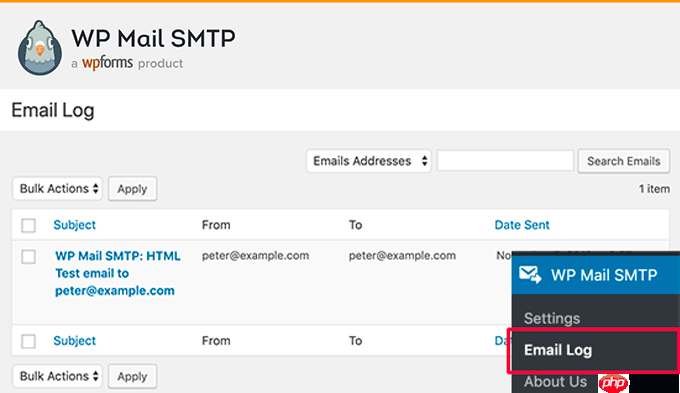Expand the bottom Bulk Actions dropdown

57,376
